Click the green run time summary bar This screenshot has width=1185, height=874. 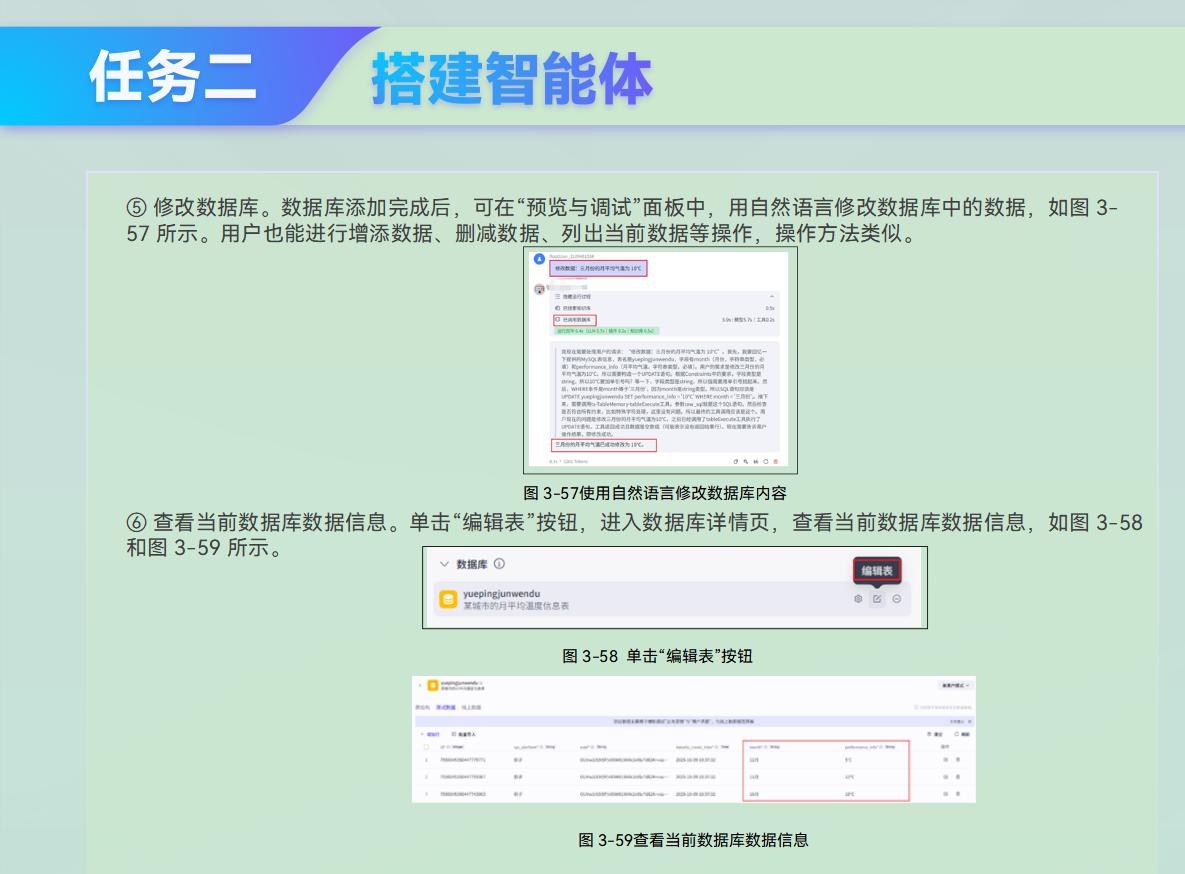click(x=607, y=330)
